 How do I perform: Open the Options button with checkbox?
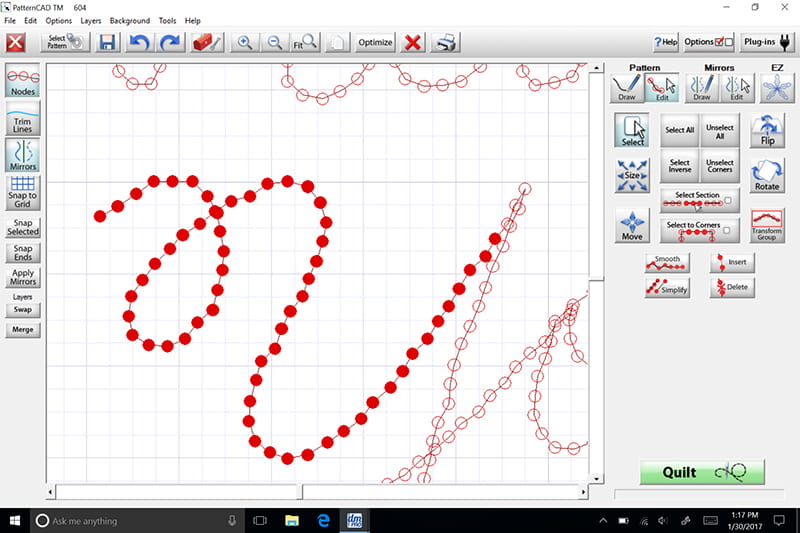point(709,42)
